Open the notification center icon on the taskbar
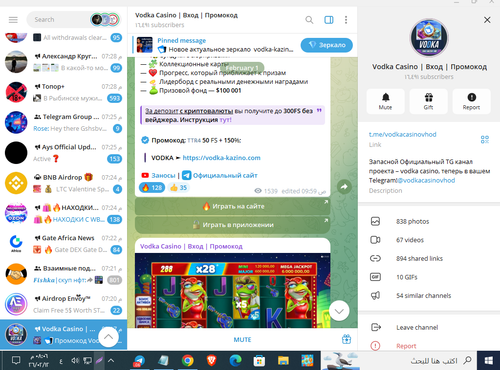Screen dimensions: 500x370 click(16, 360)
